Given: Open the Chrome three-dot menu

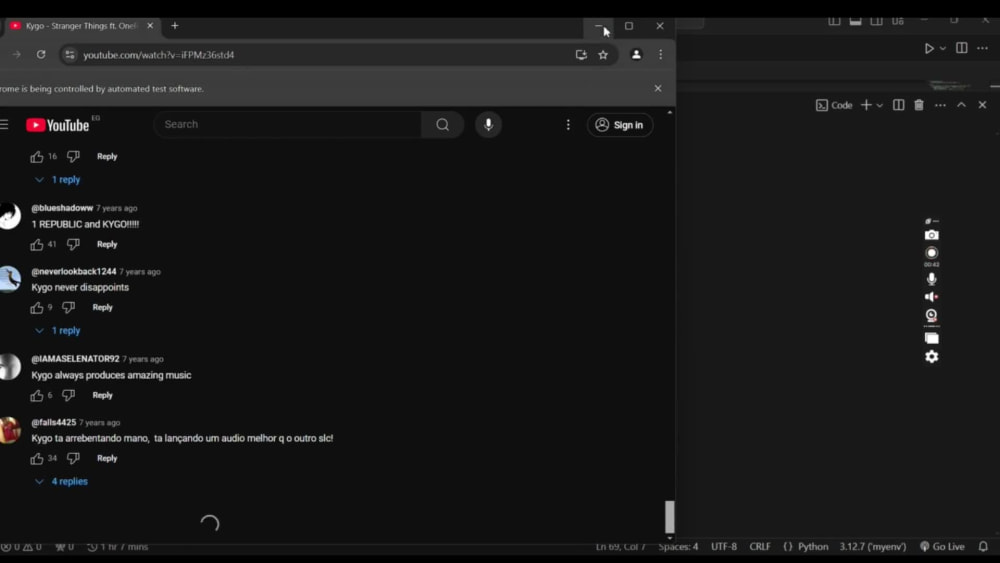Looking at the screenshot, I should 661,55.
